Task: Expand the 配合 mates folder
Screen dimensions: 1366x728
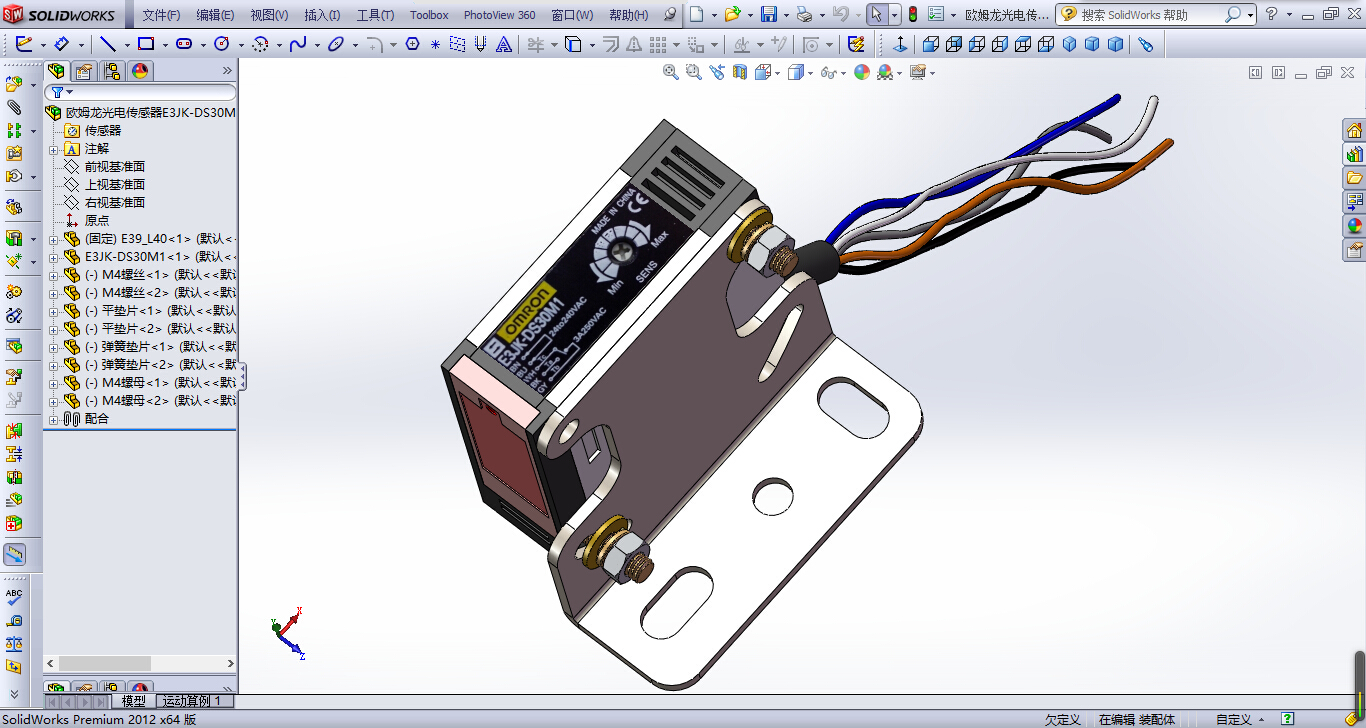Action: (54, 419)
